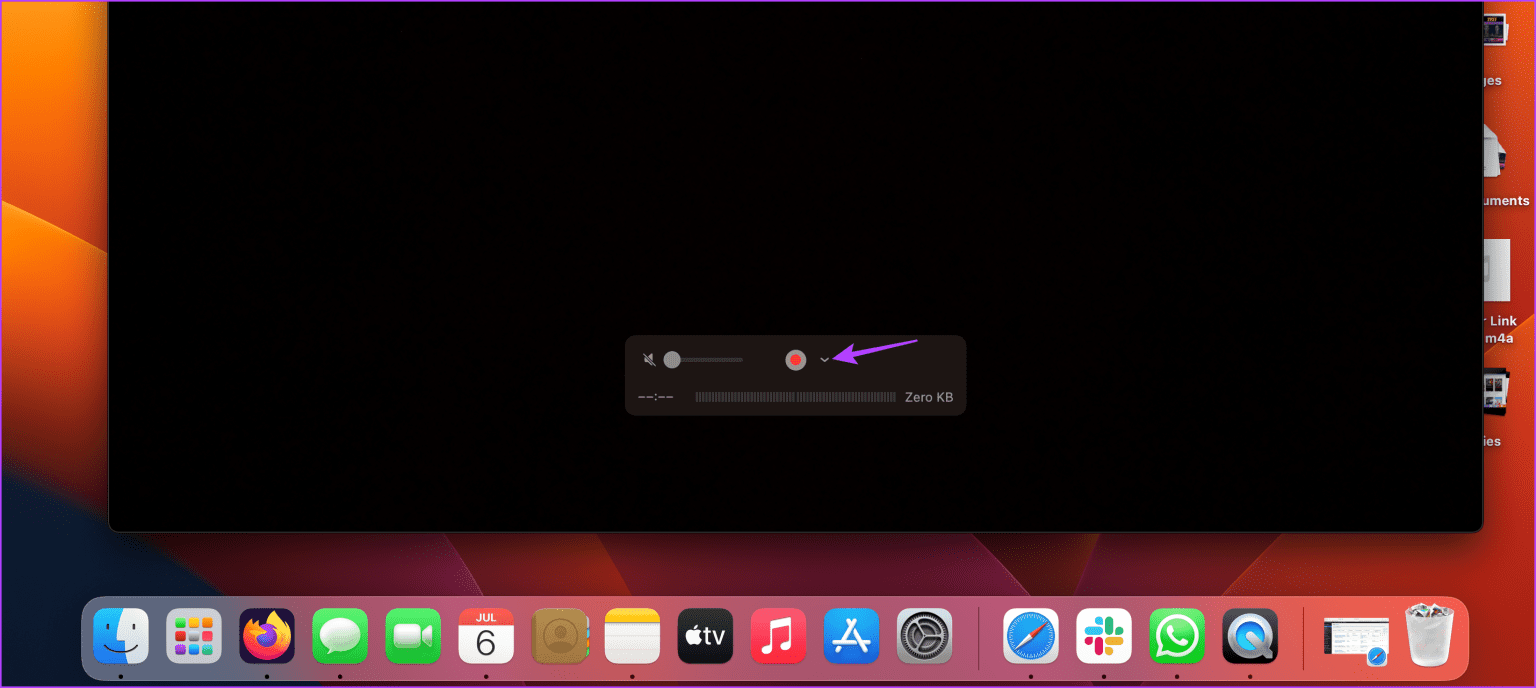Toggle the muted speaker icon

point(649,360)
